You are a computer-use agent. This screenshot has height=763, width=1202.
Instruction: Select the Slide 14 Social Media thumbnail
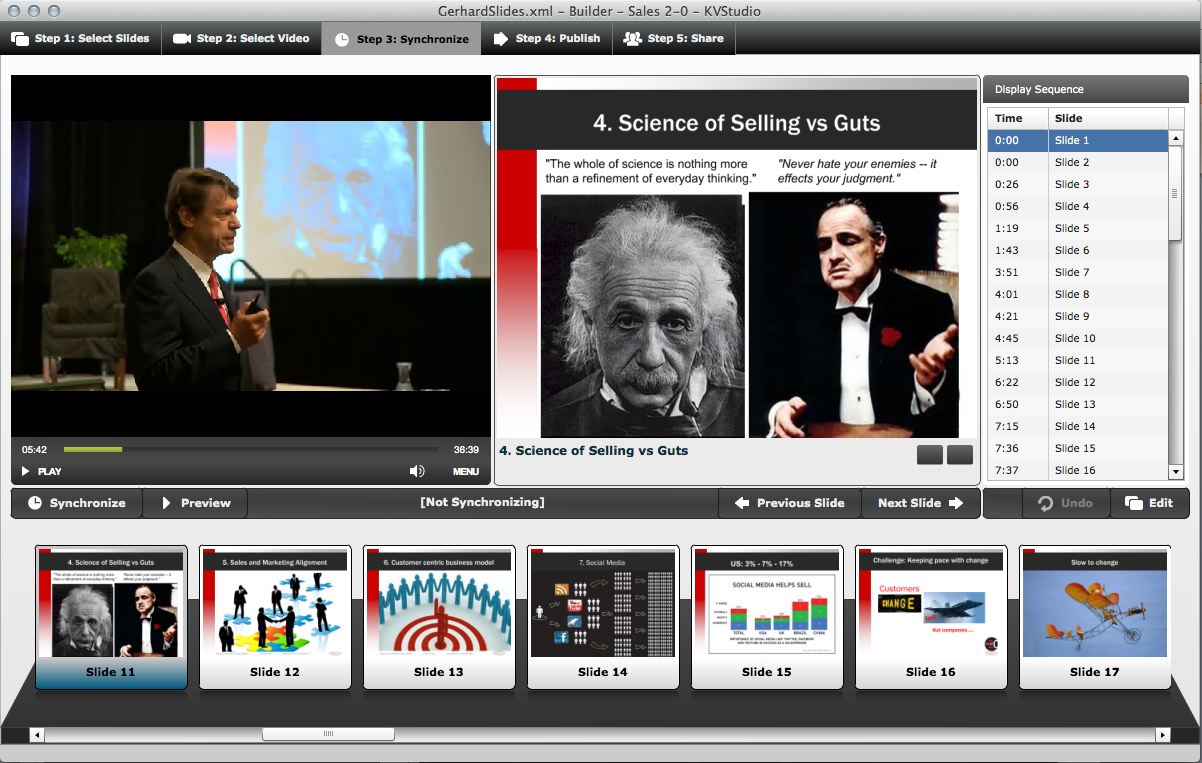pos(603,617)
